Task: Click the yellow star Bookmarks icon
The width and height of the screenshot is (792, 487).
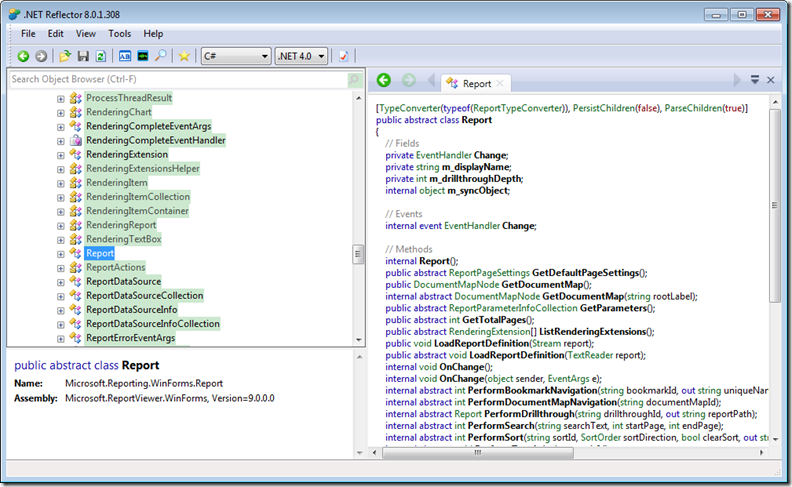Action: [184, 56]
